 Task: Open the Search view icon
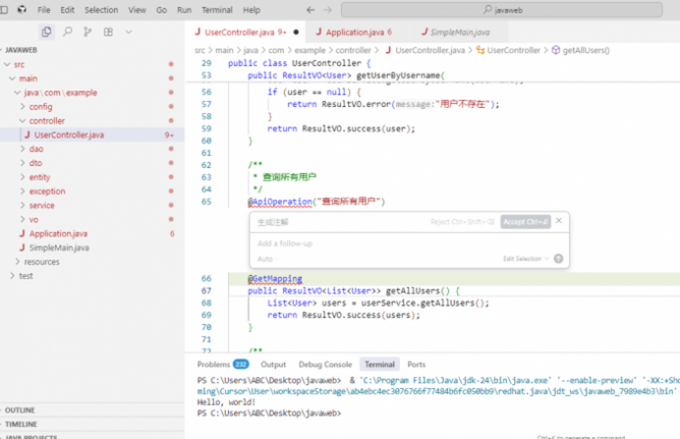click(67, 32)
